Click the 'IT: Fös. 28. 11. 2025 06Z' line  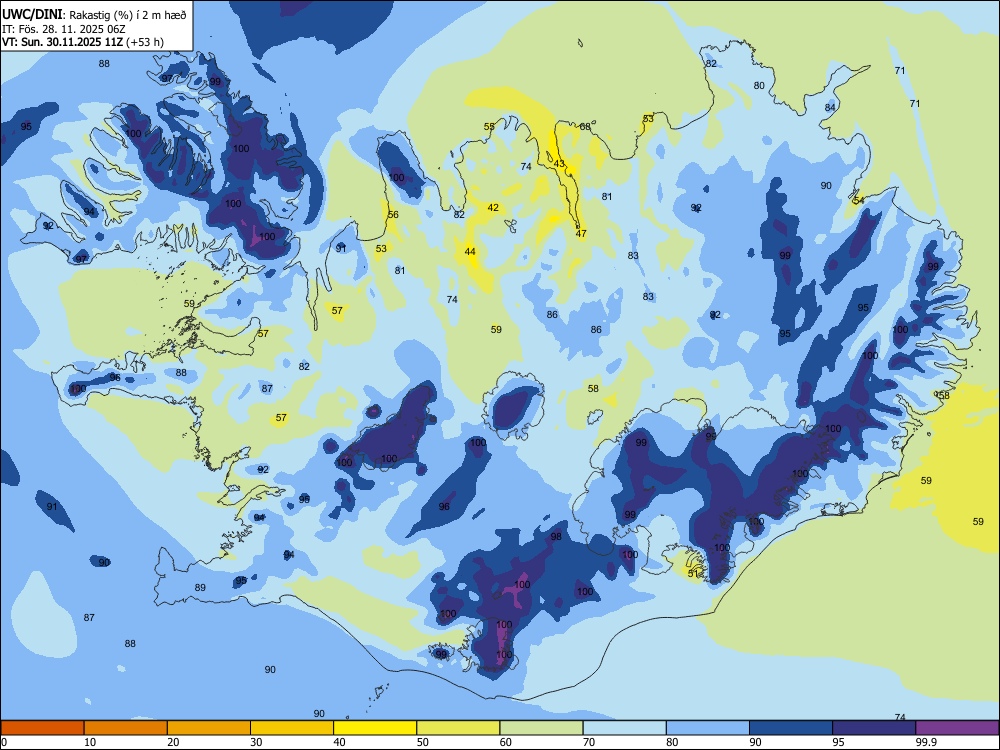point(63,29)
